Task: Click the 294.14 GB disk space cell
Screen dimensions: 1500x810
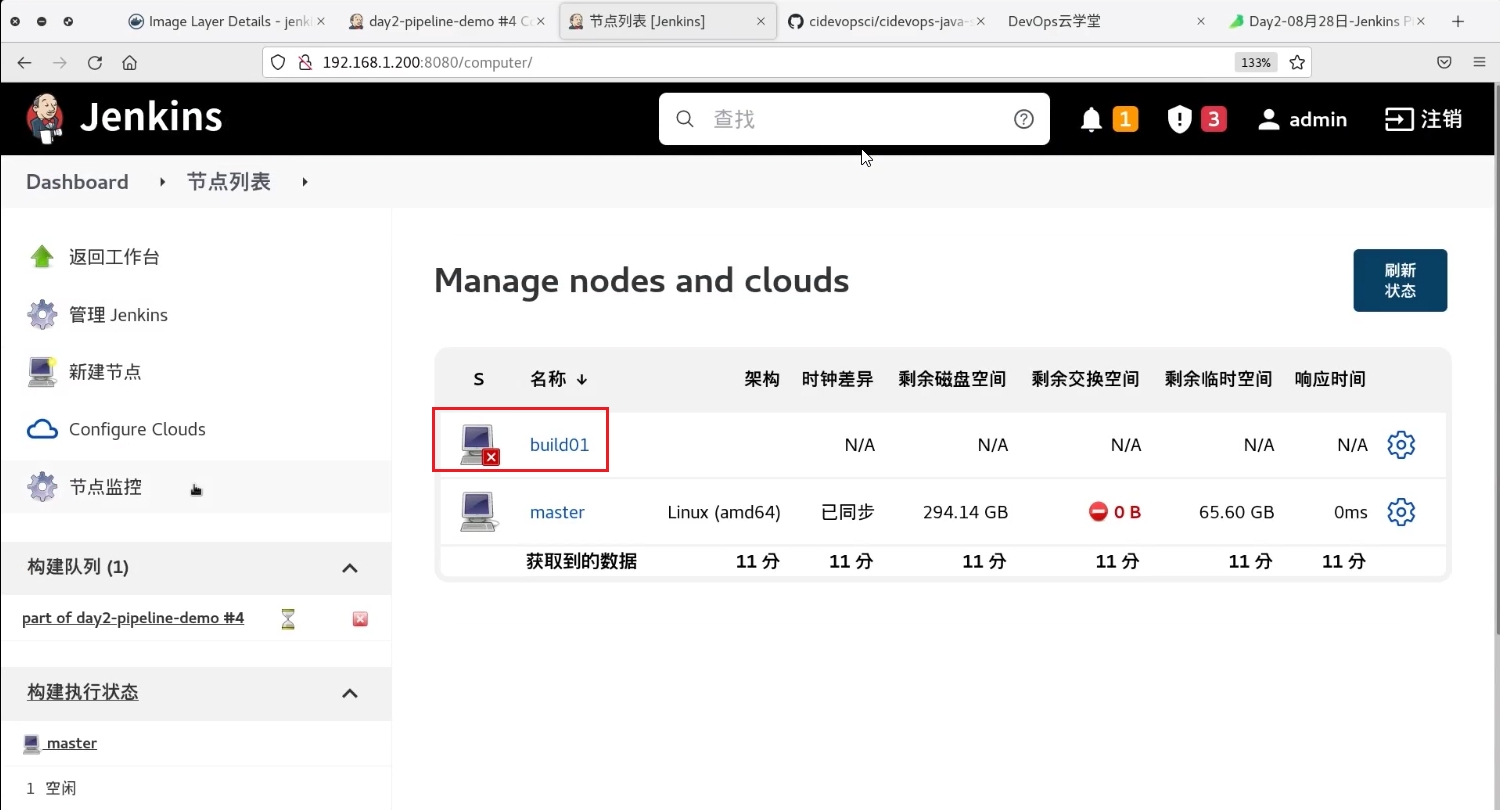Action: [x=965, y=512]
